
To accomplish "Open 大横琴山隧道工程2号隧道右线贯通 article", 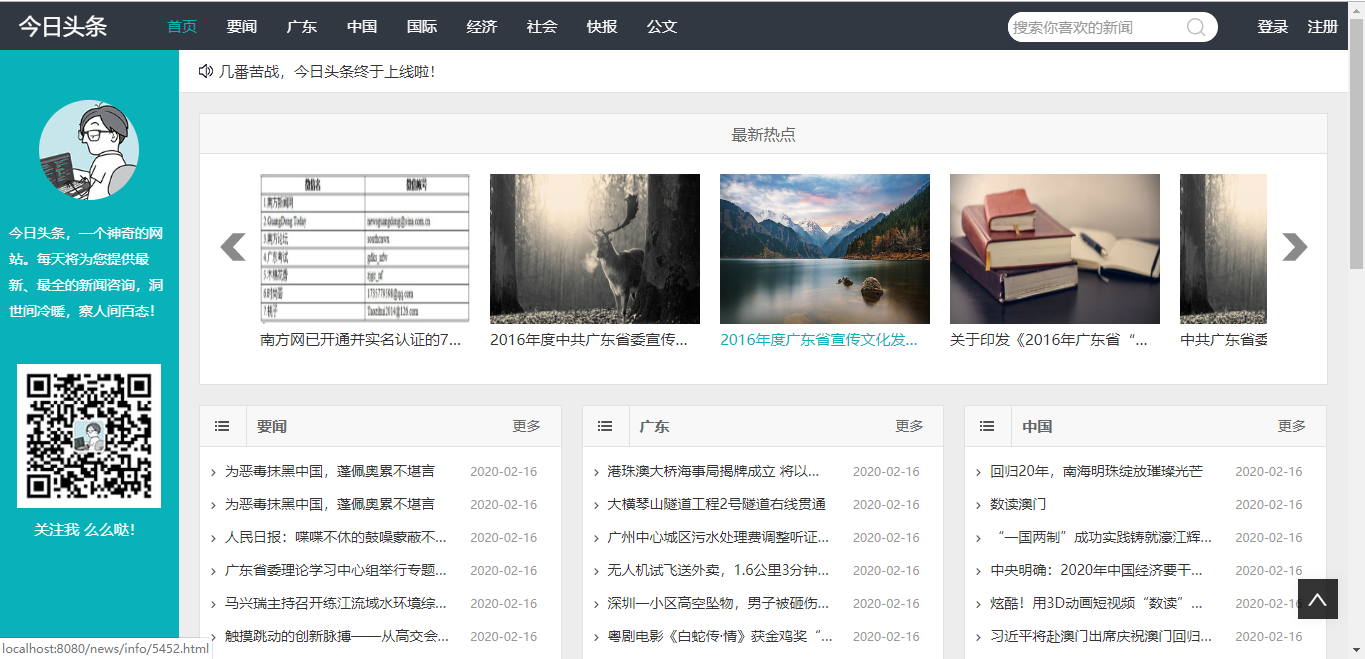I will coord(717,505).
